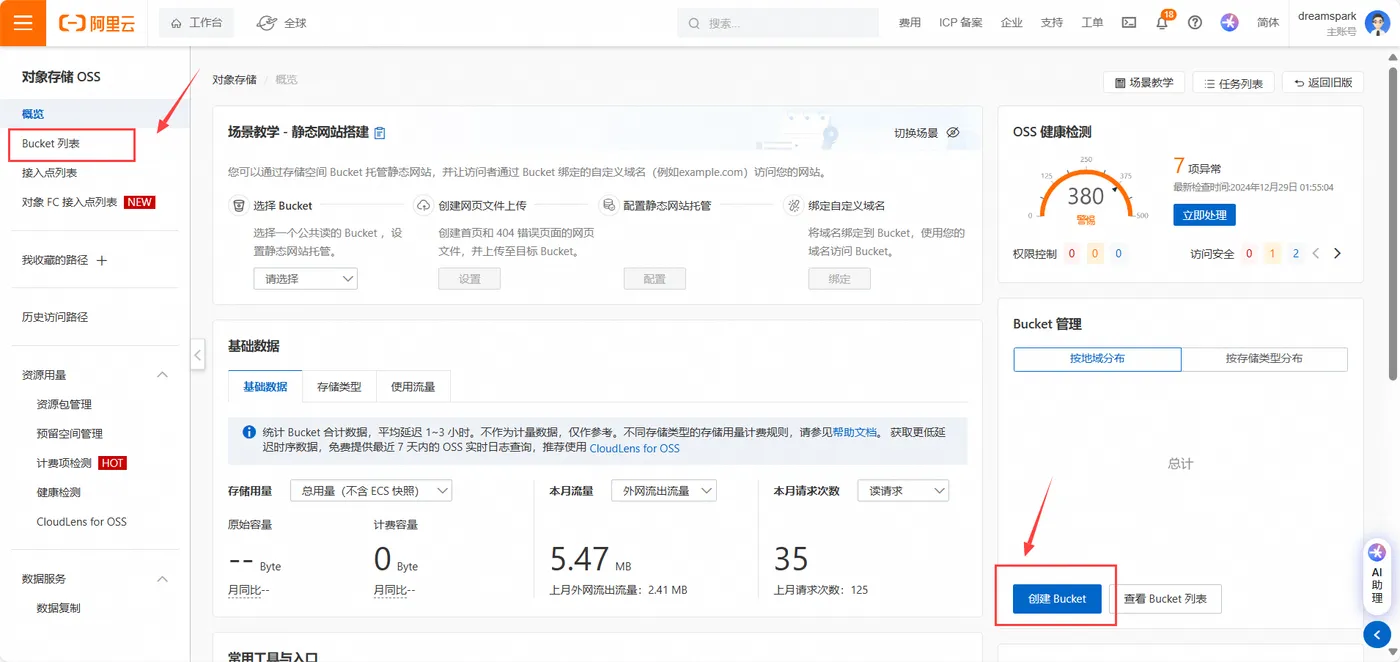Image resolution: width=1400 pixels, height=662 pixels.
Task: Open the 请选择 bucket dropdown
Action: [x=305, y=279]
